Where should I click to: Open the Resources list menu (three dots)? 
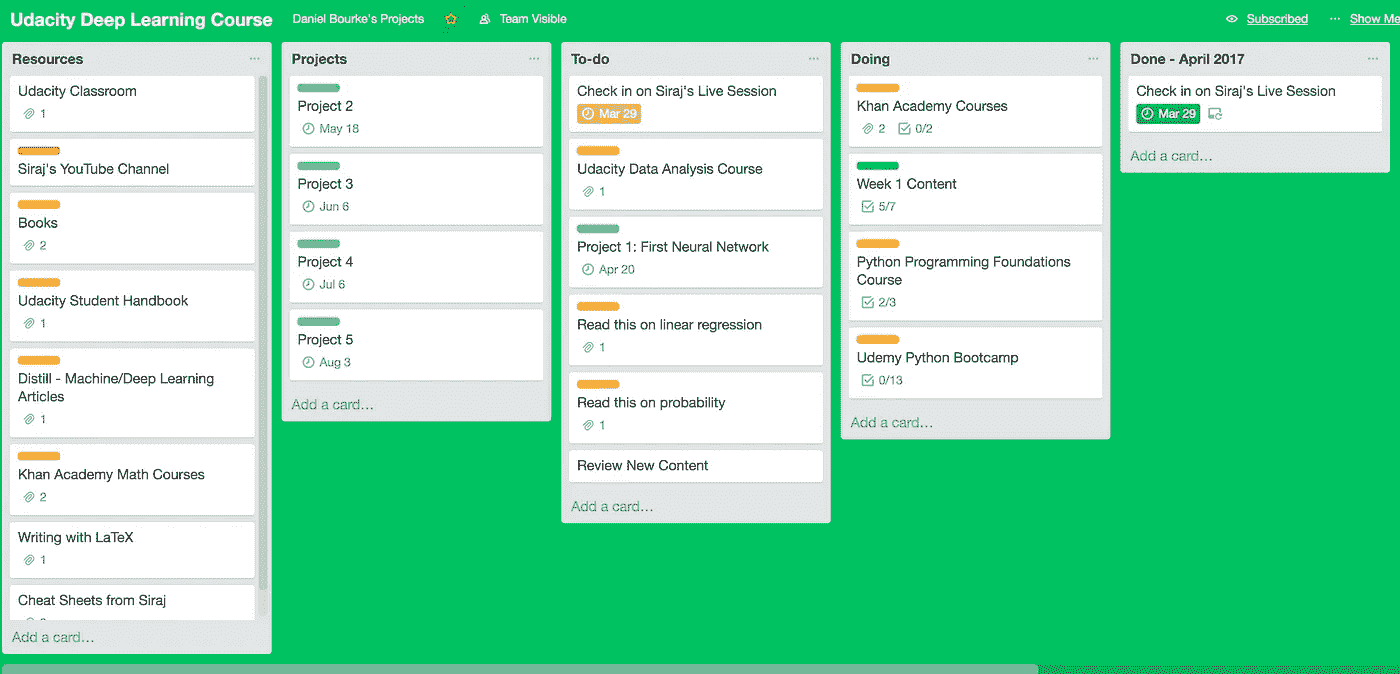255,59
